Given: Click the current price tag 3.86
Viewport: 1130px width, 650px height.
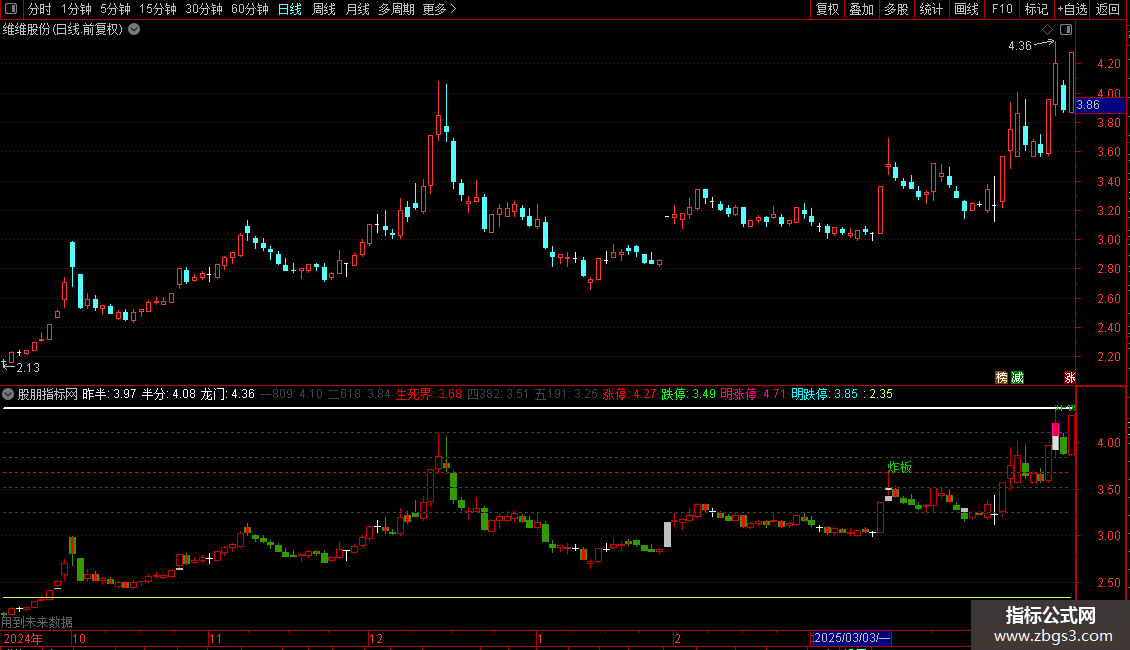Looking at the screenshot, I should pyautogui.click(x=1101, y=105).
